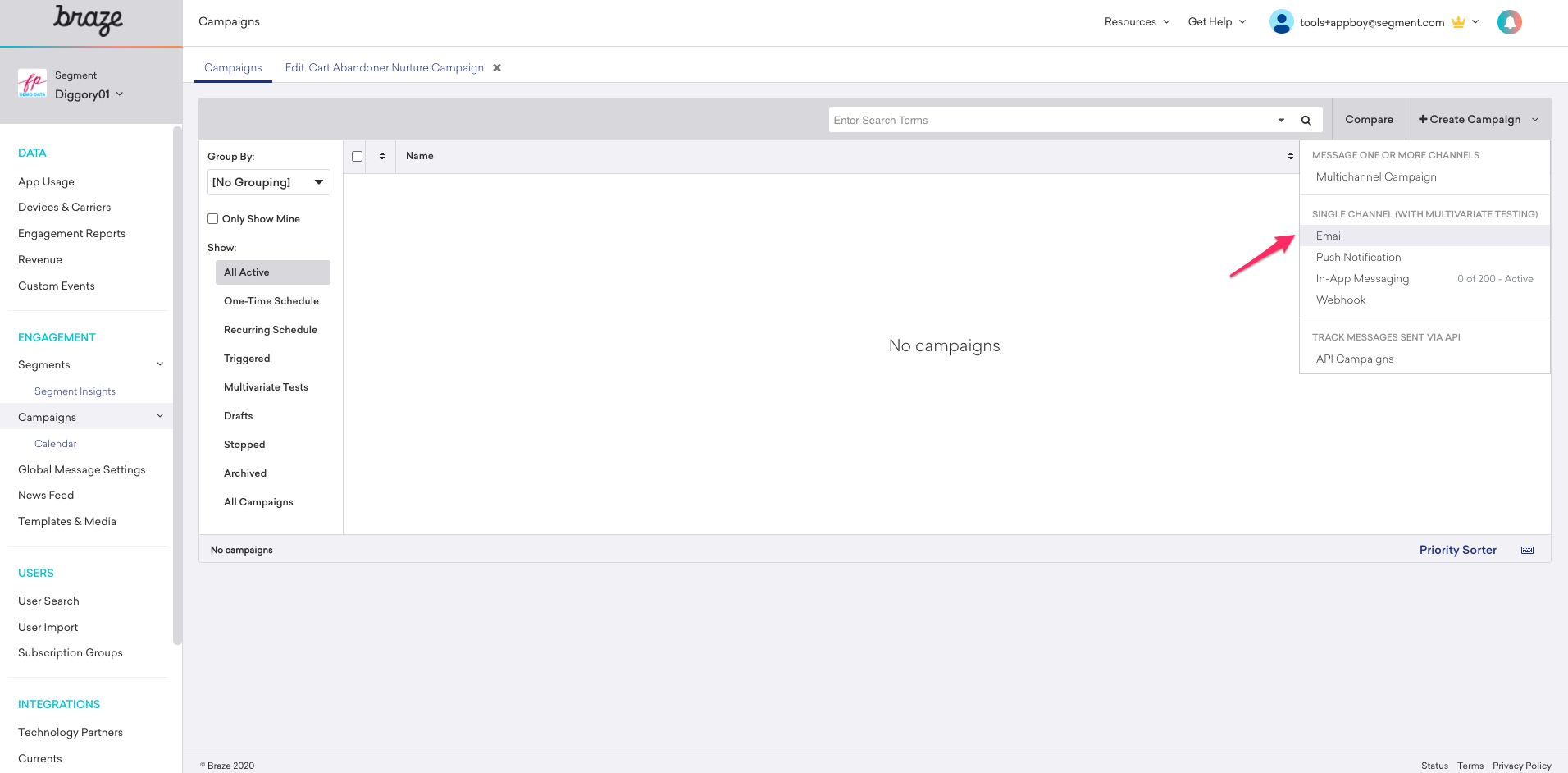The width and height of the screenshot is (1568, 773).
Task: Open the [No Grouping] dropdown
Action: pyautogui.click(x=268, y=181)
